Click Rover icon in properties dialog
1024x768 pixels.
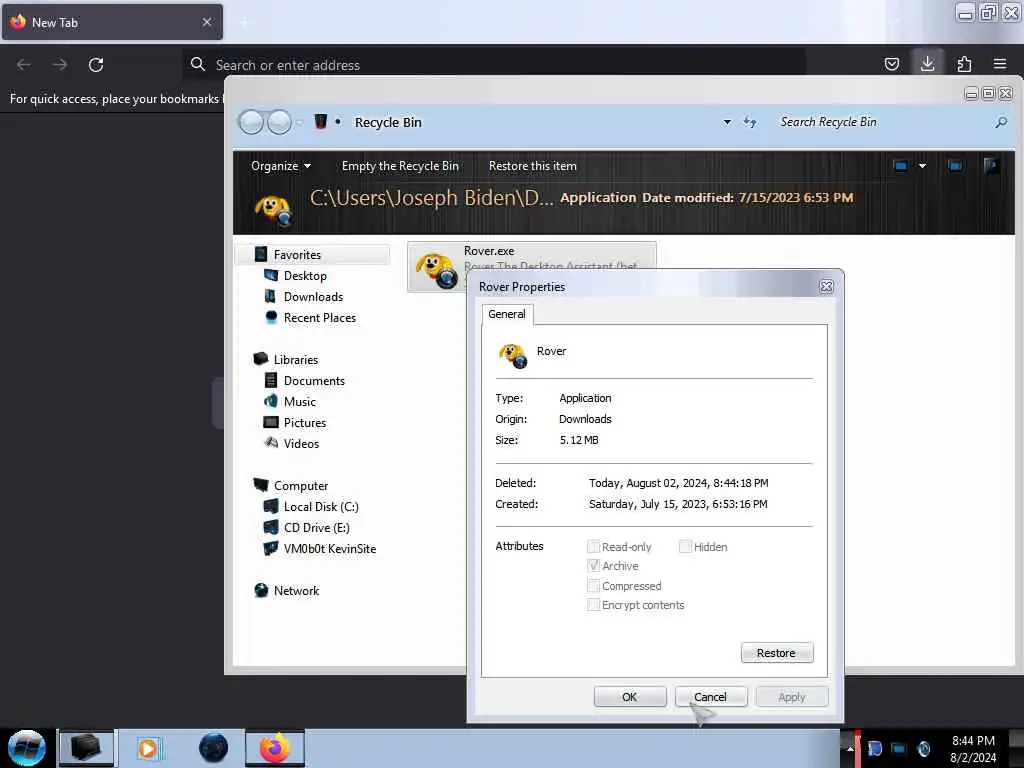click(x=513, y=355)
